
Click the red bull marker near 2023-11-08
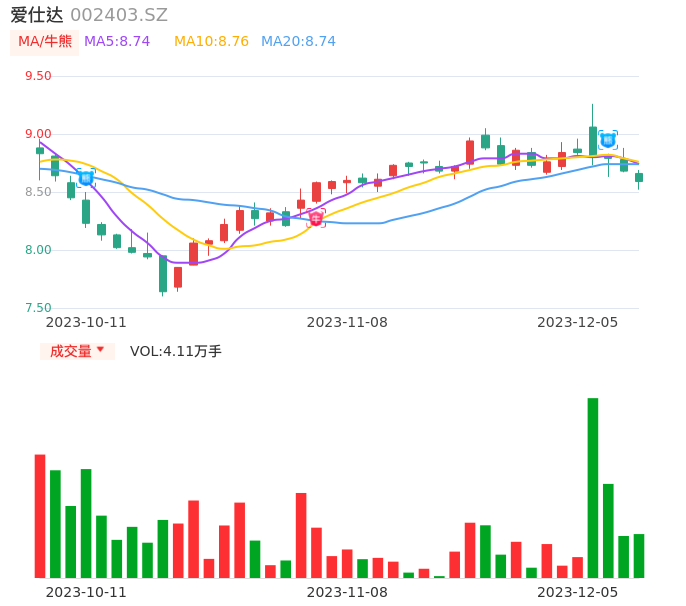coord(316,218)
